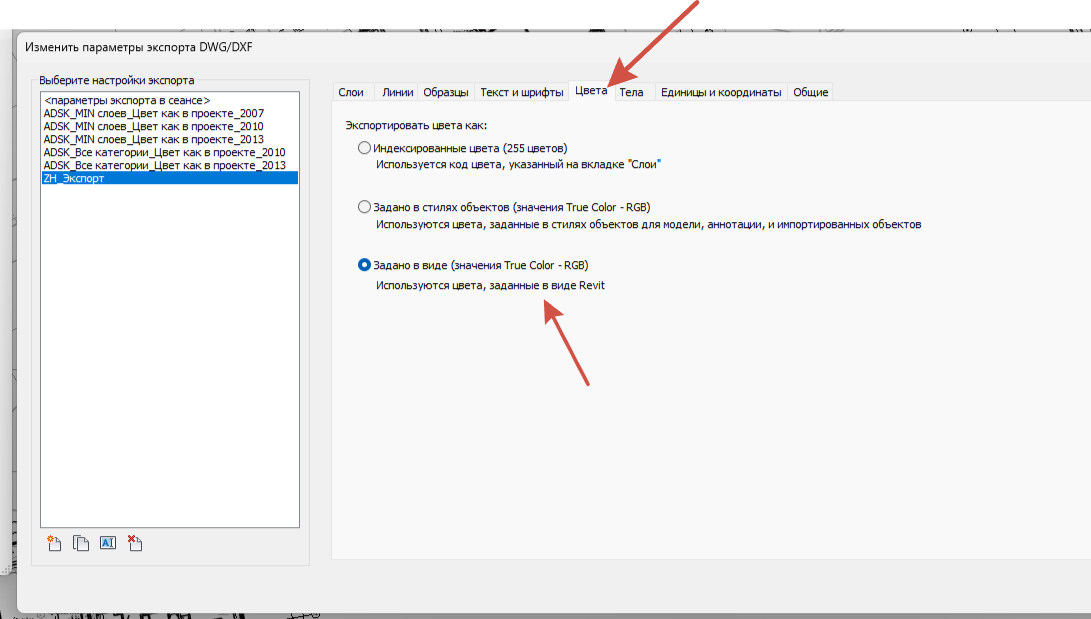Image resolution: width=1091 pixels, height=619 pixels.
Task: Select 'Задано в виде' True Color option
Action: pyautogui.click(x=364, y=265)
